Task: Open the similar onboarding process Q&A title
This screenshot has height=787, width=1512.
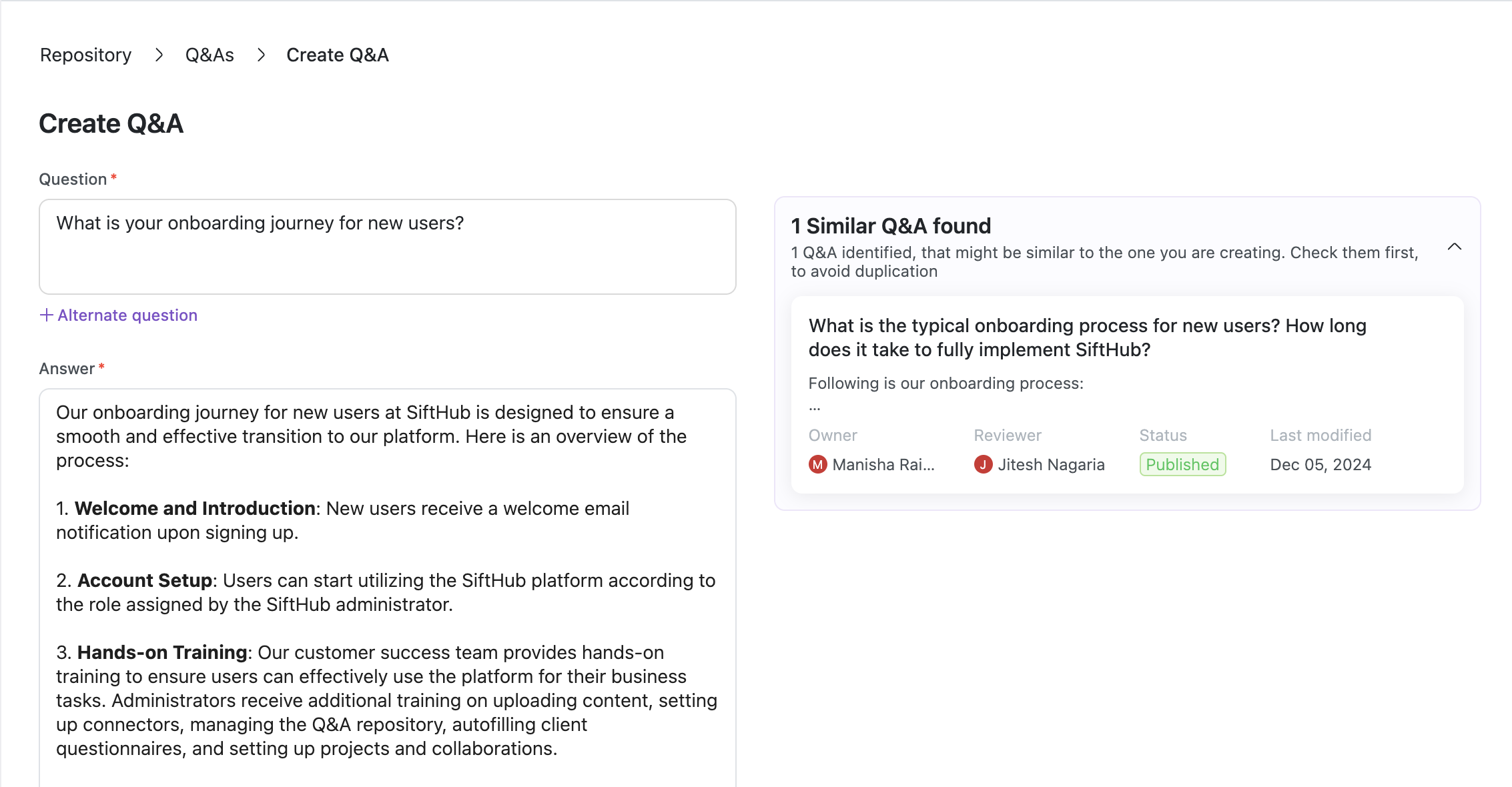Action: [1087, 337]
